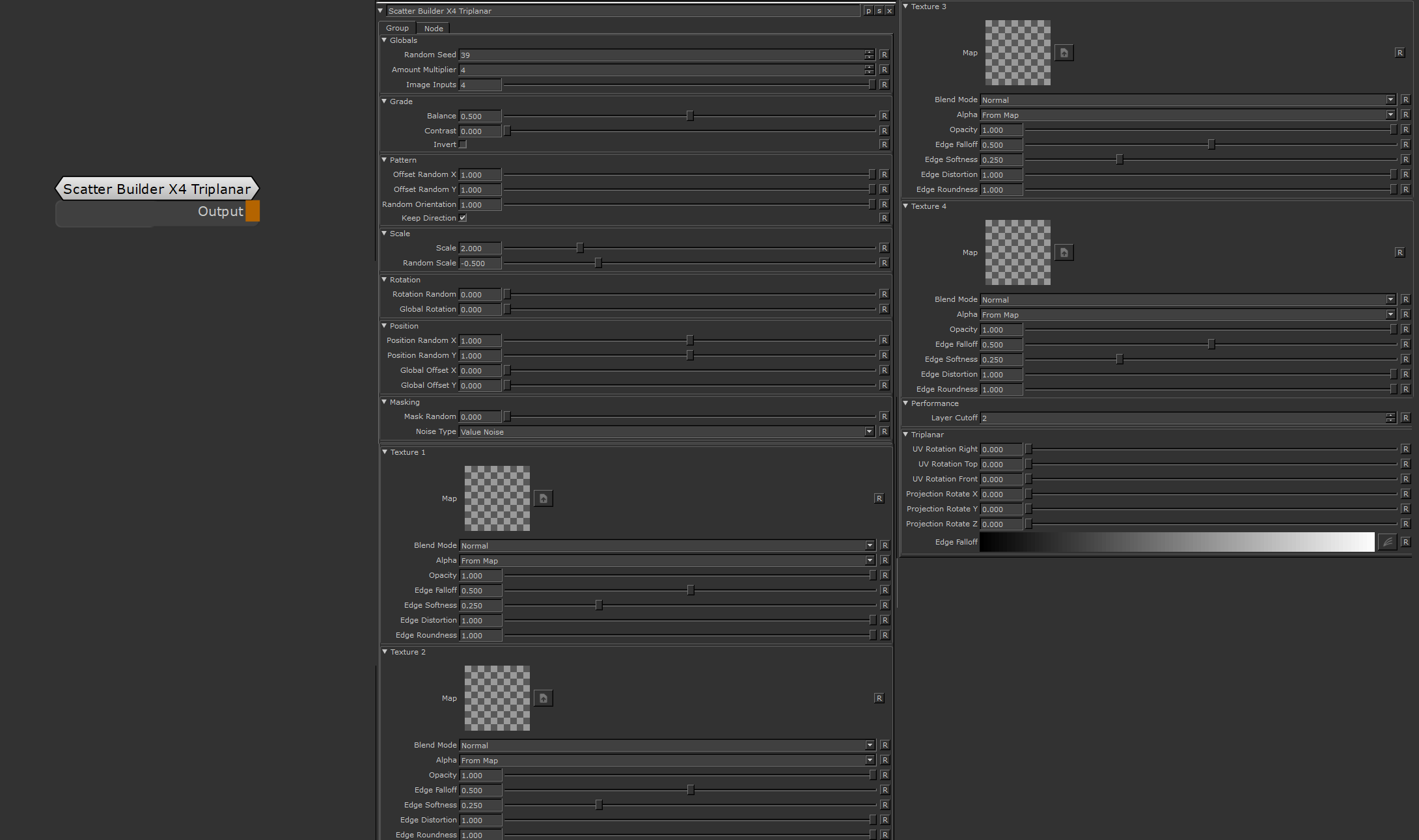Click the Texture 2 map load icon
1419x840 pixels.
click(x=544, y=698)
